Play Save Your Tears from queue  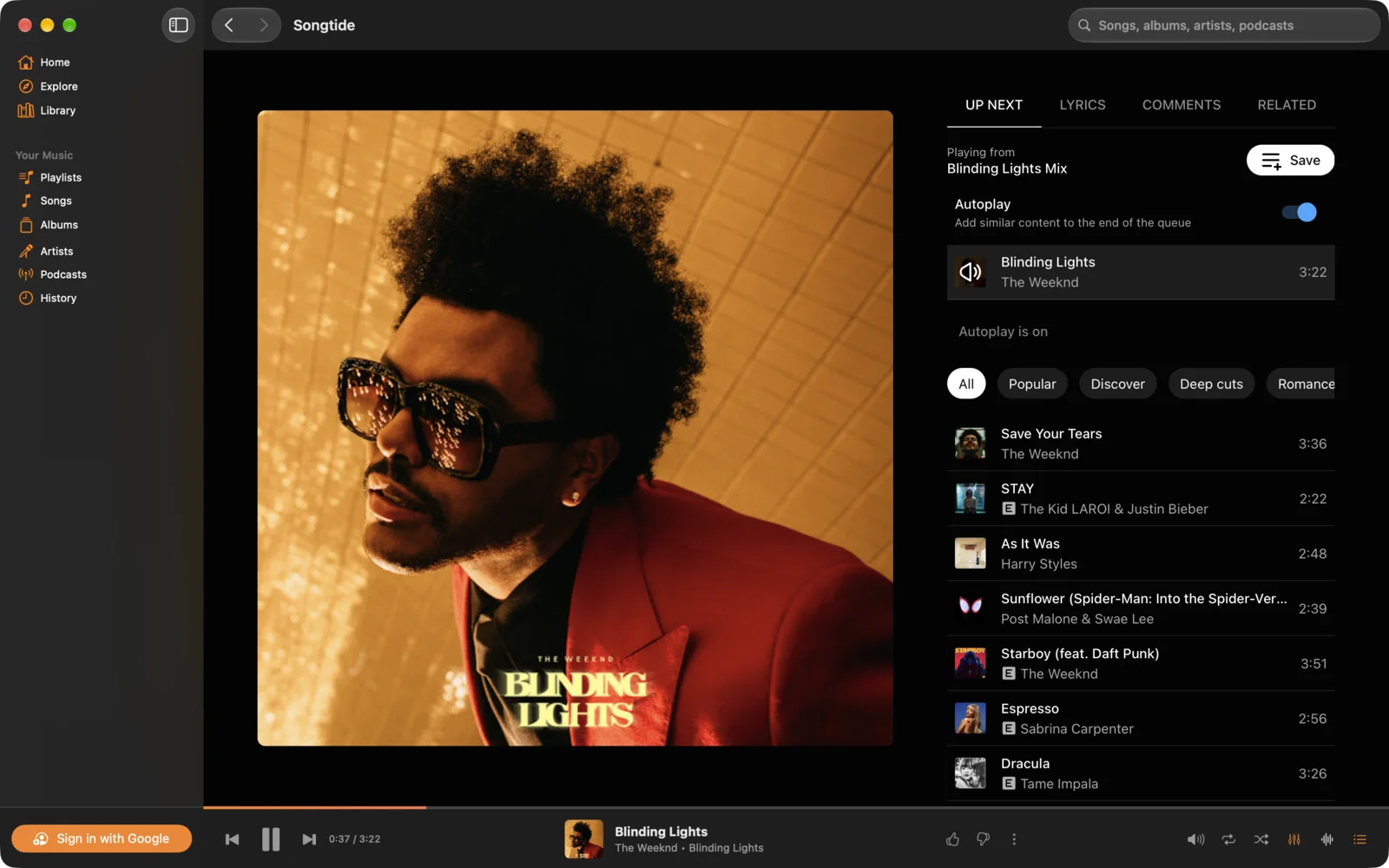pos(1141,444)
